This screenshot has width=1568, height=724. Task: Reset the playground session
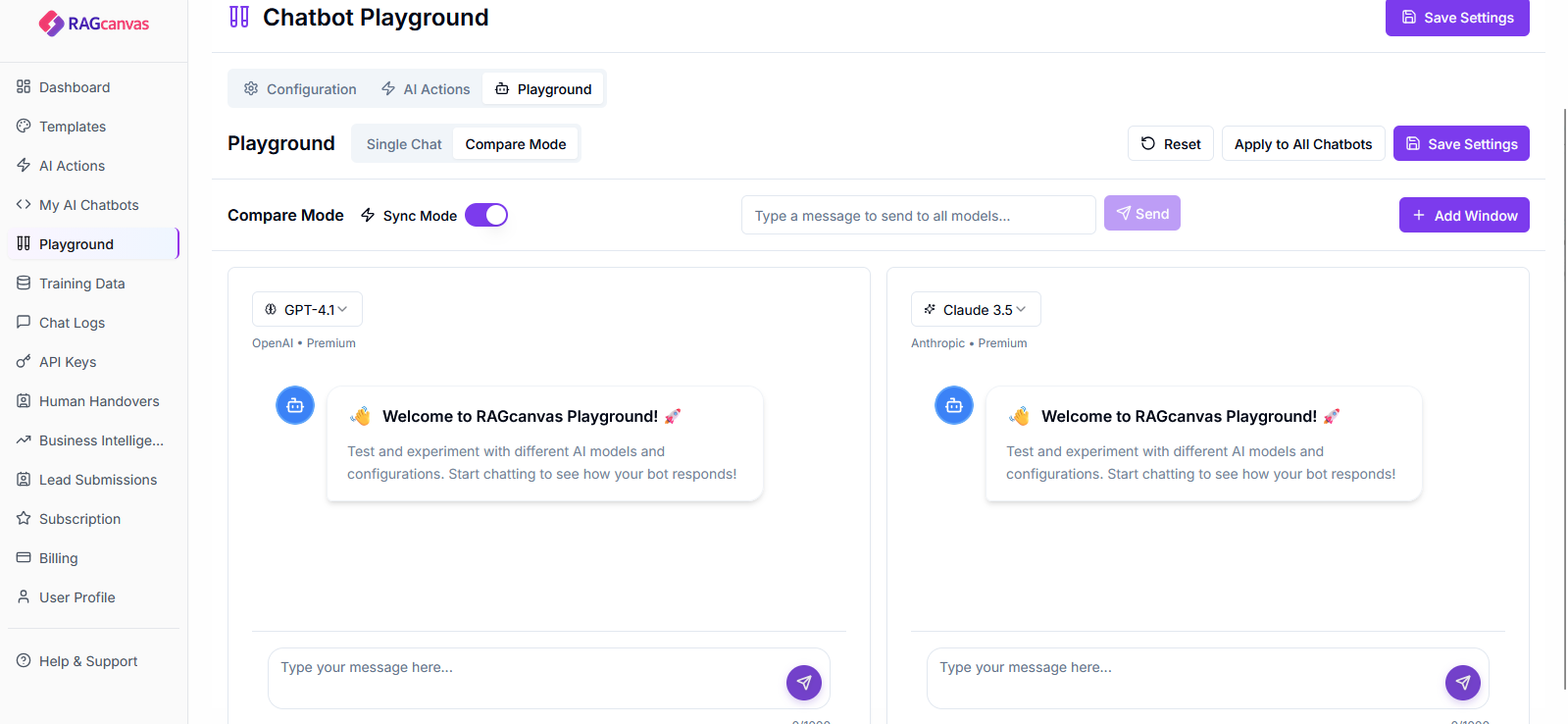point(1170,143)
